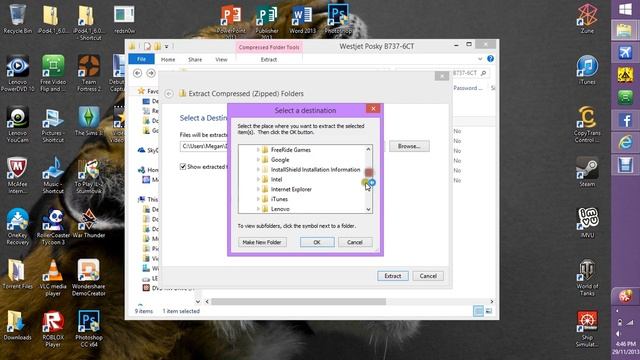
Task: Switch Explorer to details view
Action: [478, 311]
